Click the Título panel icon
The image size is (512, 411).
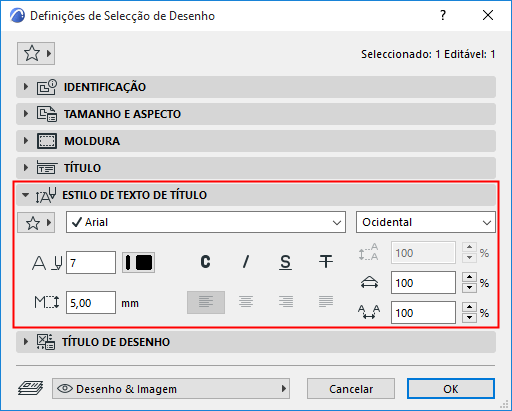coord(47,168)
